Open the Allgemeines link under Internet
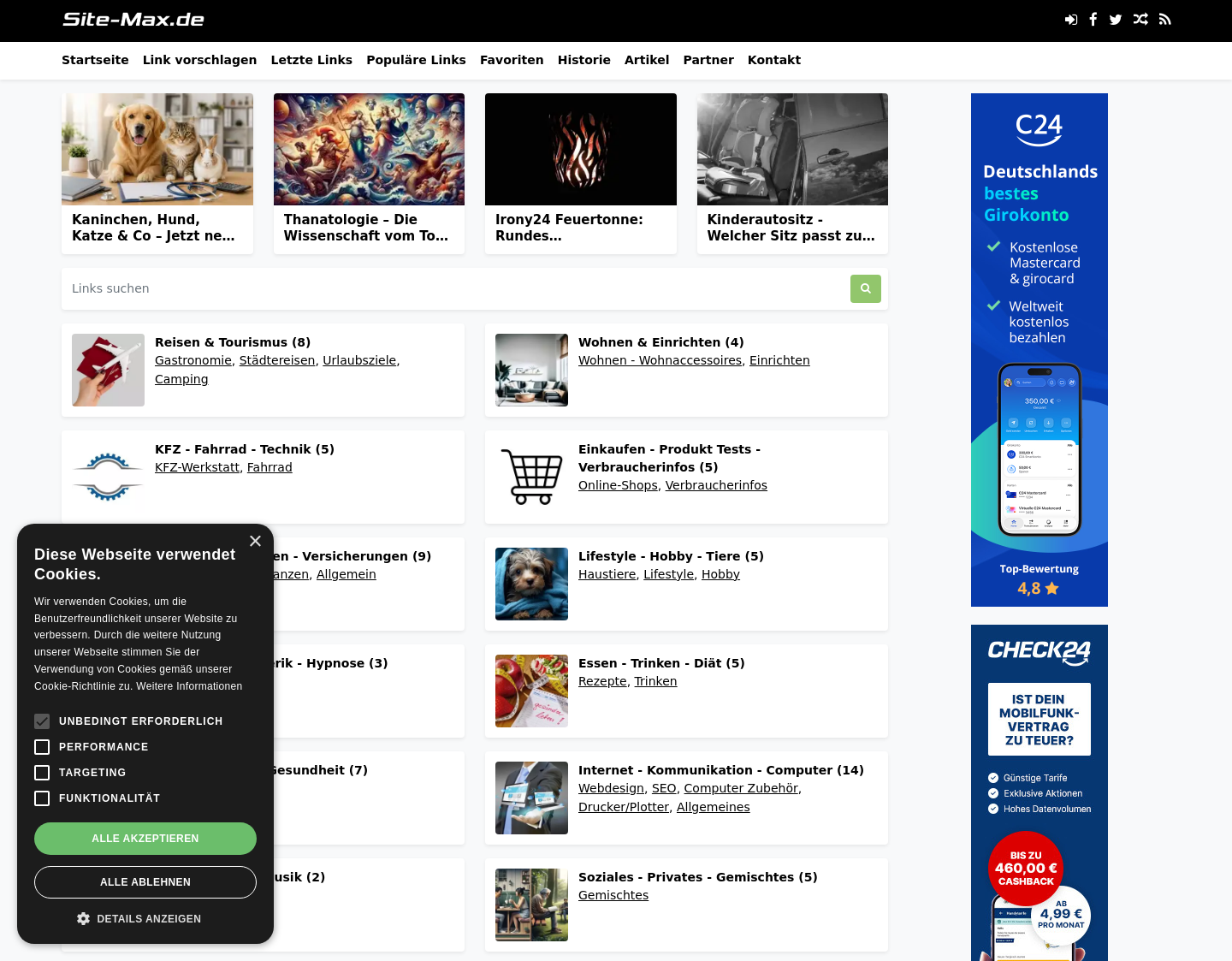 (x=714, y=807)
